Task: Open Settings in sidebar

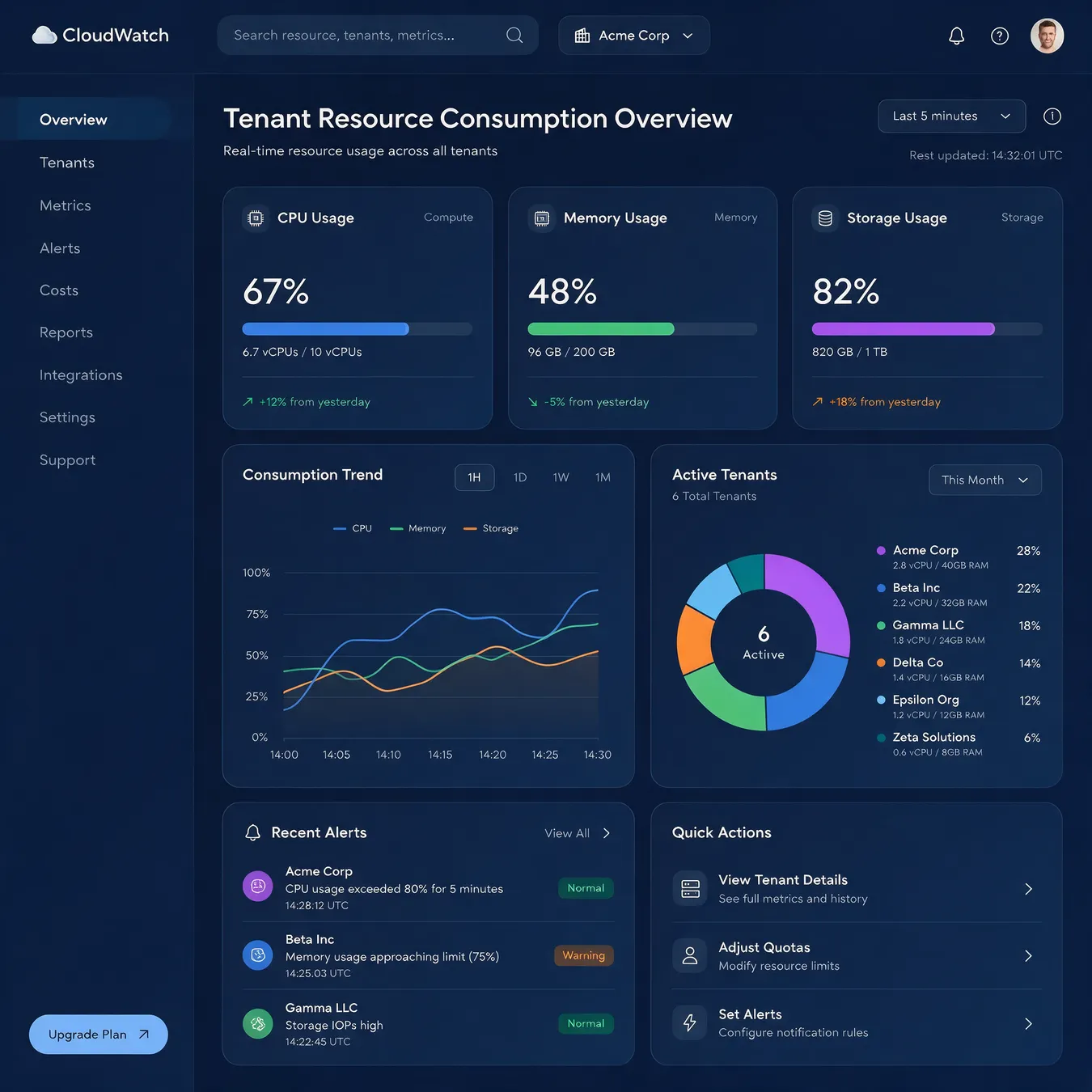Action: pos(67,417)
